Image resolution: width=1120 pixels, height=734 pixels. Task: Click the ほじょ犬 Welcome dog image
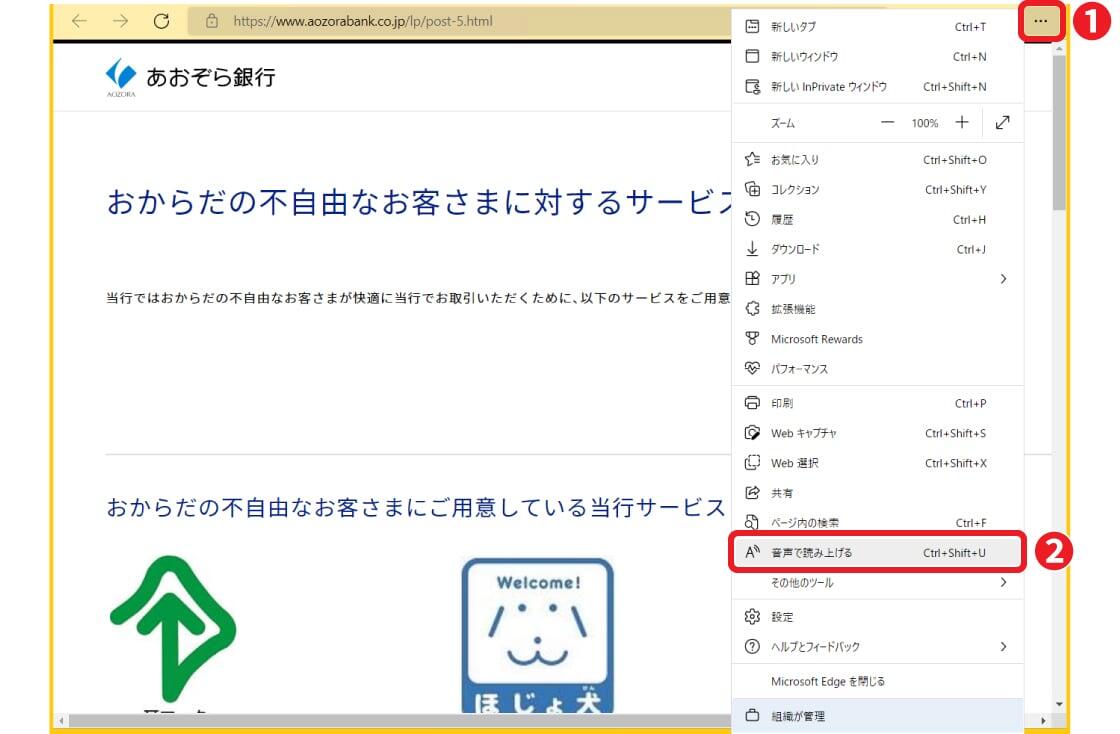click(x=537, y=634)
